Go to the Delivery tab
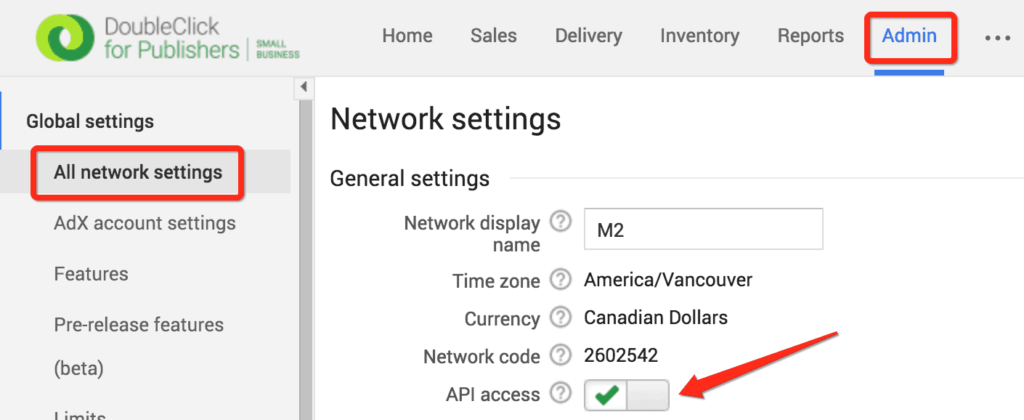 [588, 36]
